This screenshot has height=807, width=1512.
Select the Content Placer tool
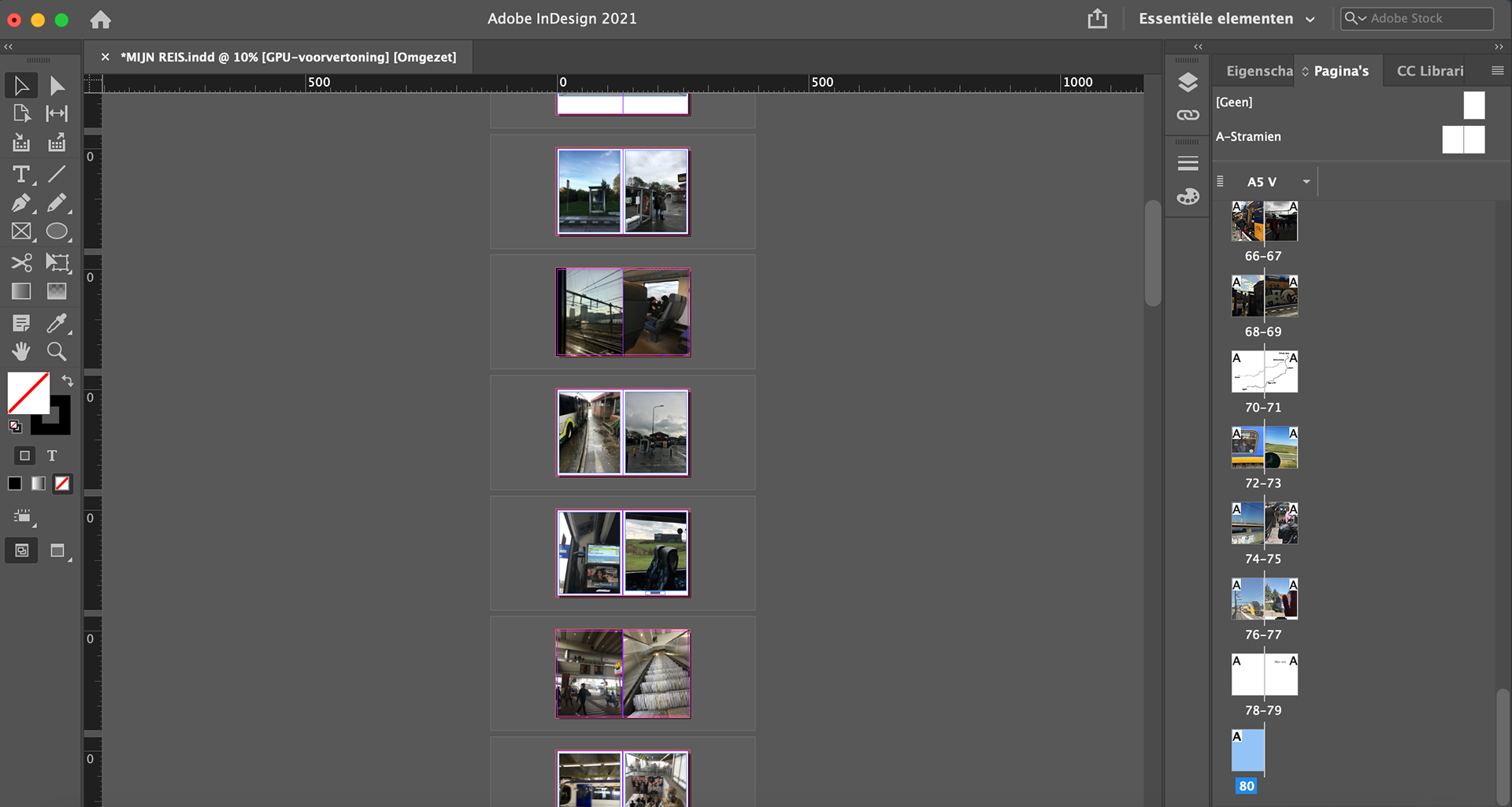(57, 143)
